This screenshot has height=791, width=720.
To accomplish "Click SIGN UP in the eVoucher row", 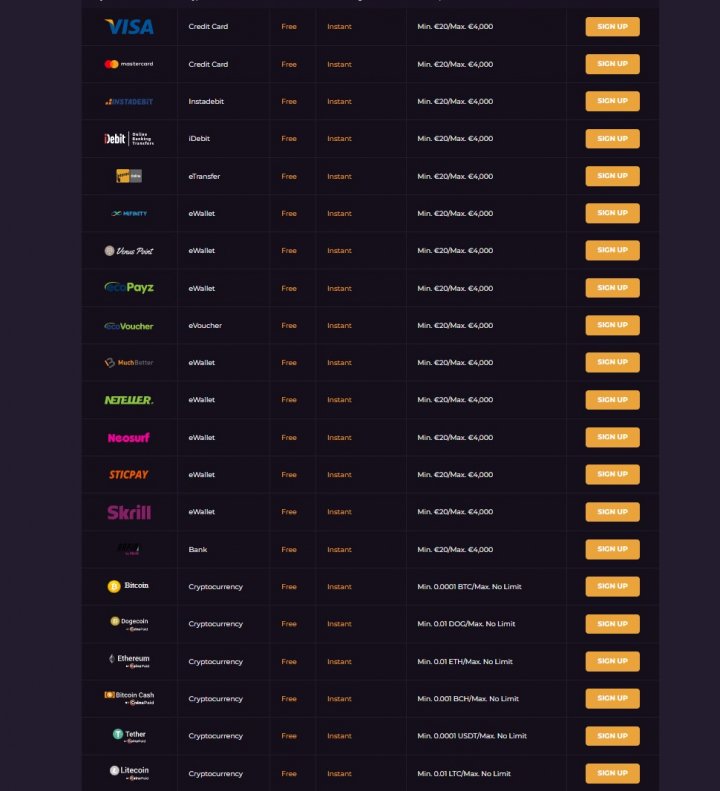I will click(x=612, y=325).
